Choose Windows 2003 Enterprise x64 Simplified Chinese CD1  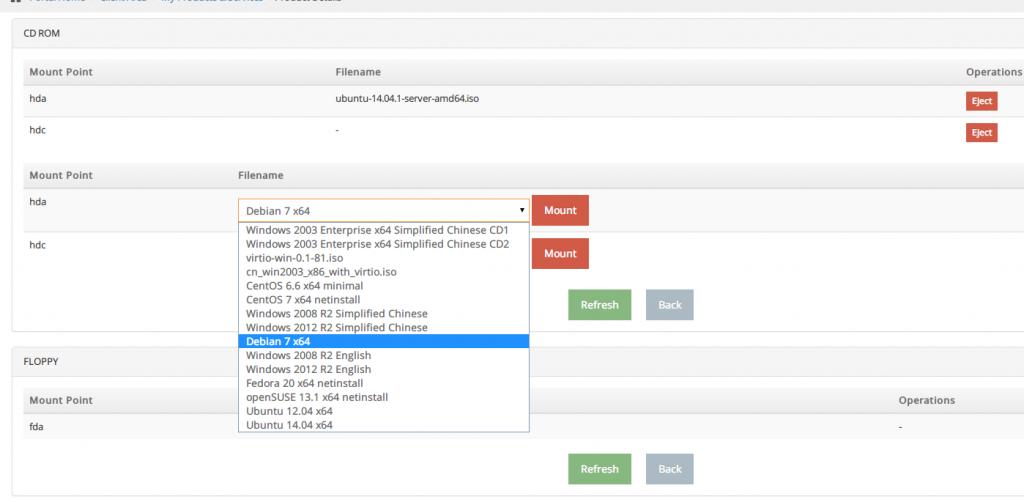tap(384, 230)
